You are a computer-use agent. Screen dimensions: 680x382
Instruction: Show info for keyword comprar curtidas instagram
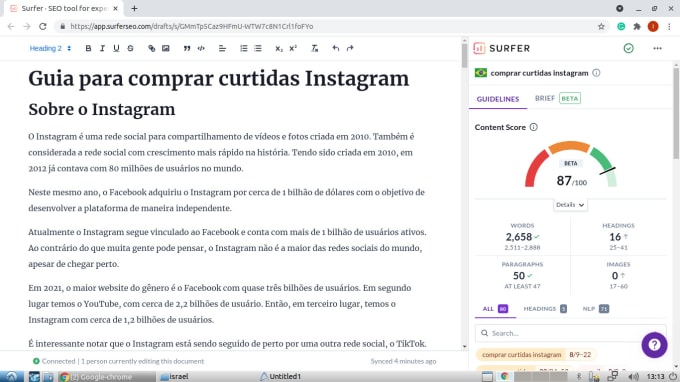[x=596, y=73]
